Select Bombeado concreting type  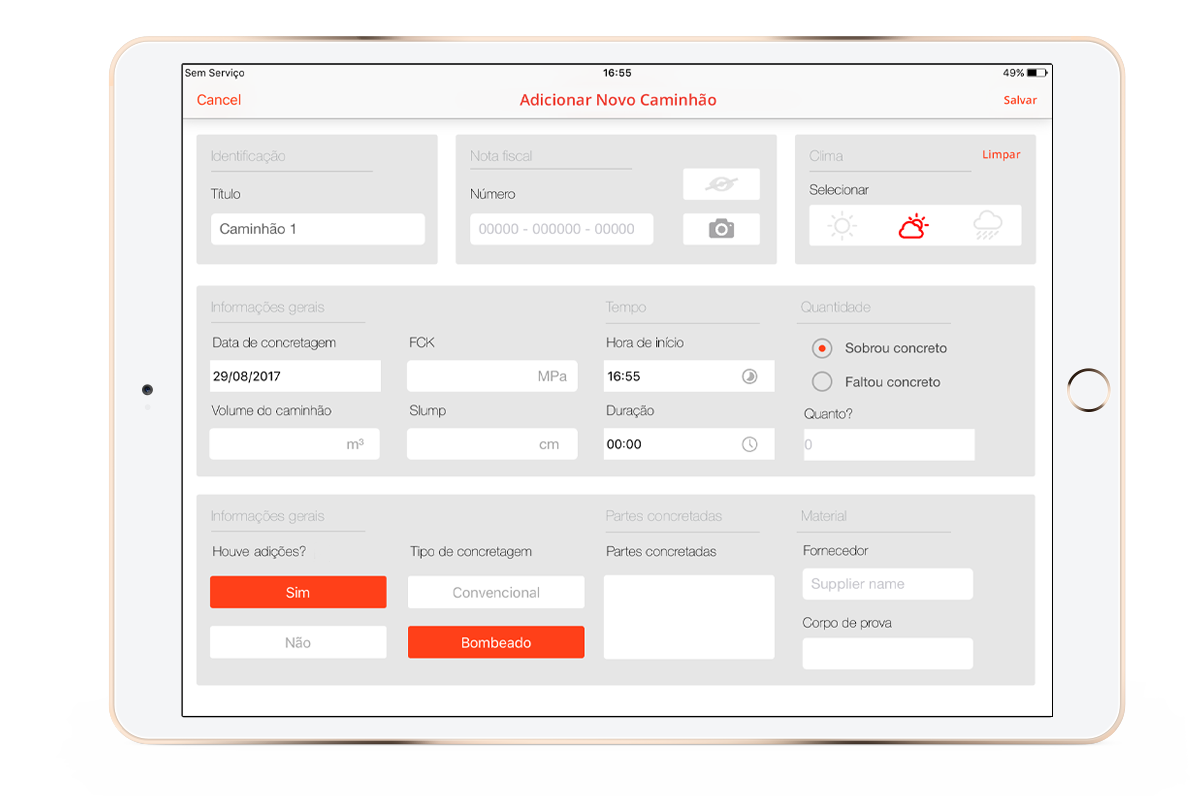tap(496, 642)
